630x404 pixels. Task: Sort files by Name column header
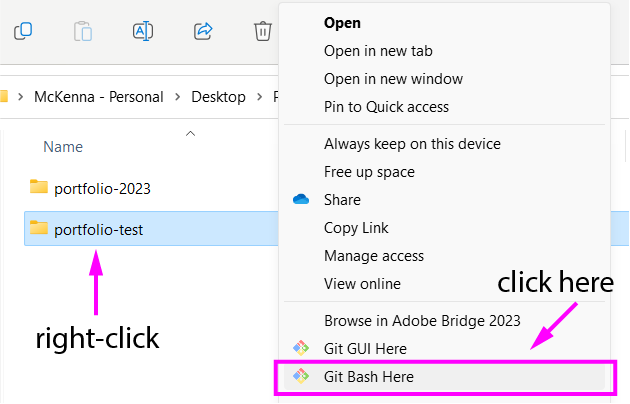(x=63, y=147)
